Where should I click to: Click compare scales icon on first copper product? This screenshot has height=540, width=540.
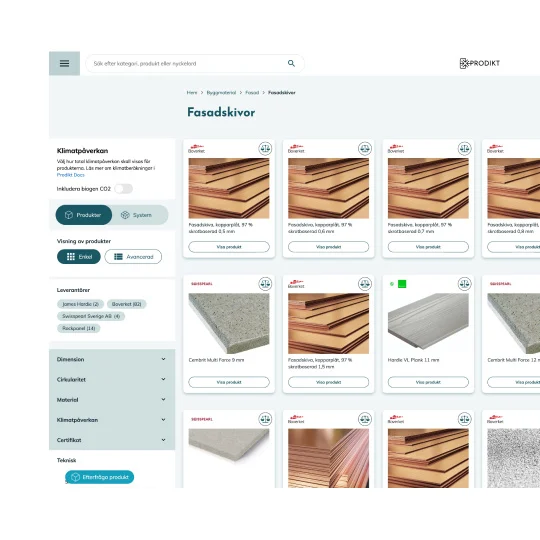(x=265, y=149)
